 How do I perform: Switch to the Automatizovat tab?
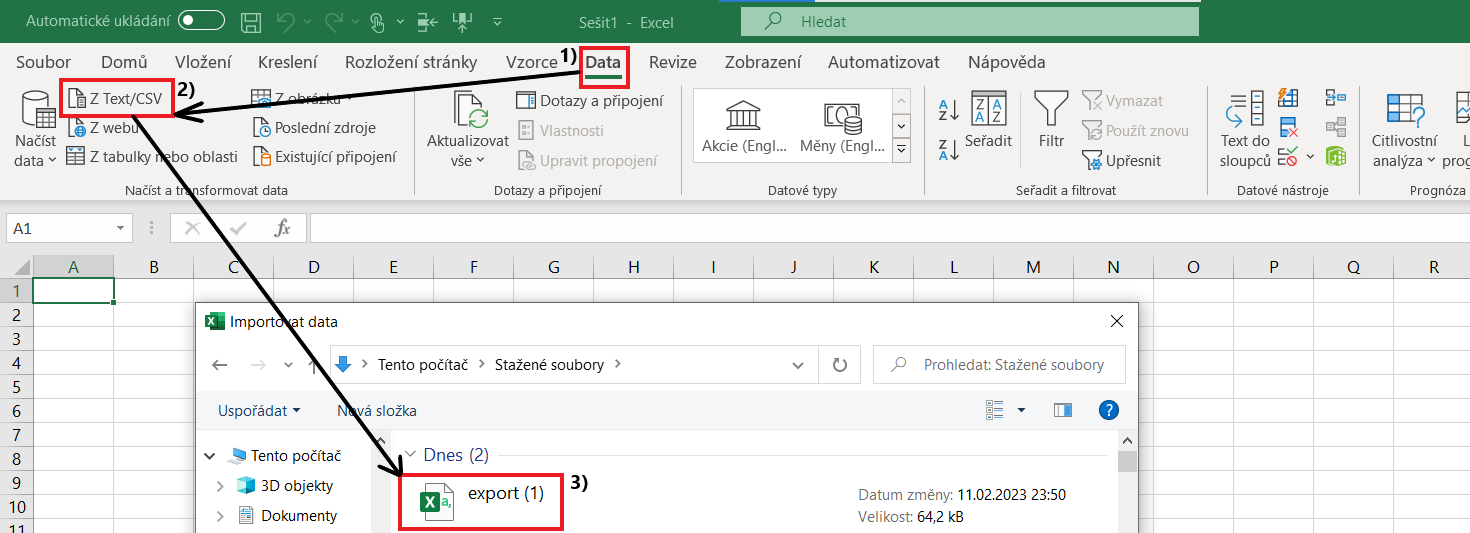click(884, 62)
